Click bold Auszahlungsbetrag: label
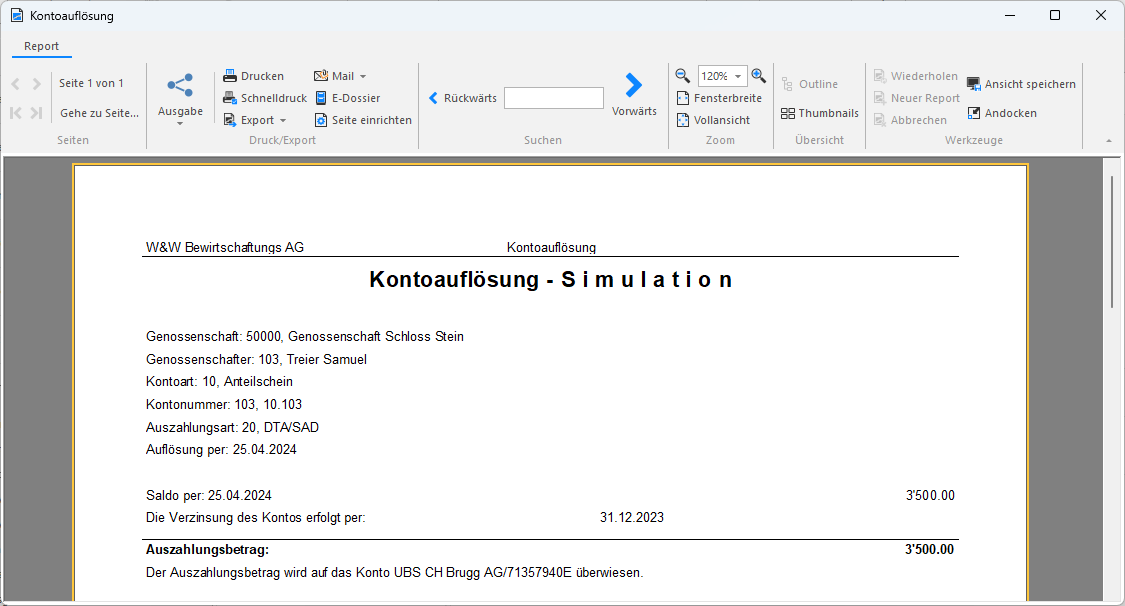 click(x=207, y=549)
